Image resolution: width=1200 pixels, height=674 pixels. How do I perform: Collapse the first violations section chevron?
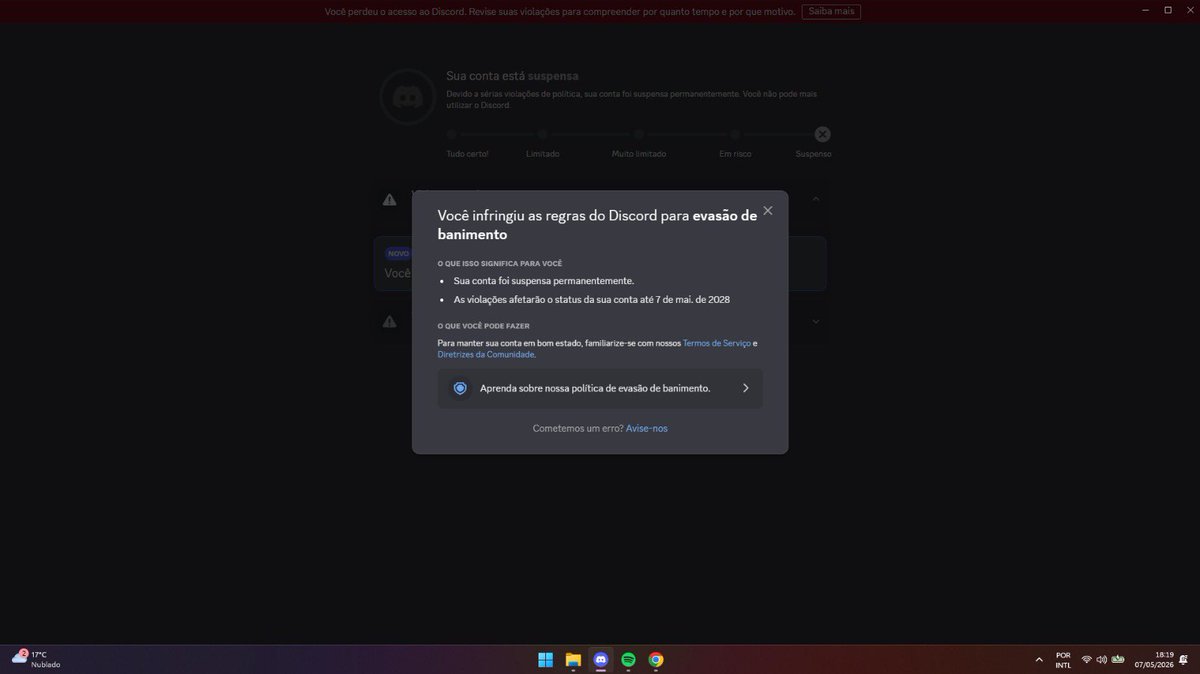(x=816, y=199)
